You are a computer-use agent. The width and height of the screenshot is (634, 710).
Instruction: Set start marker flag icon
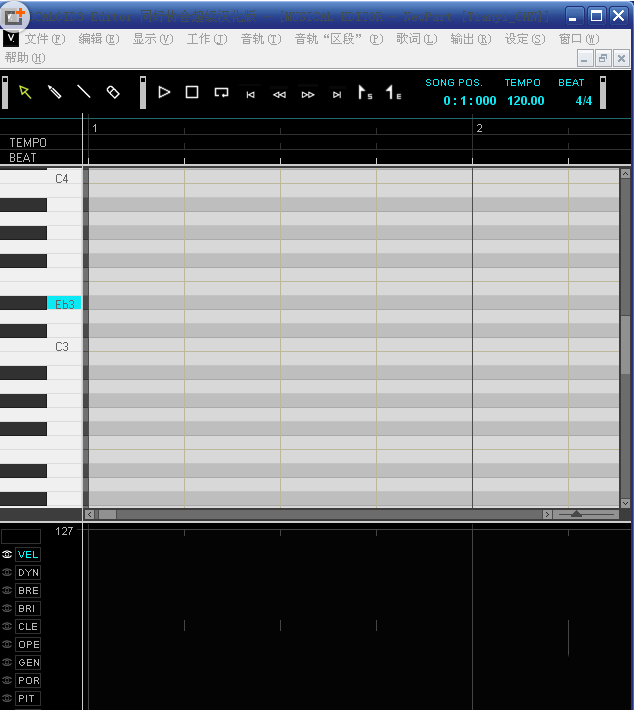[x=365, y=93]
